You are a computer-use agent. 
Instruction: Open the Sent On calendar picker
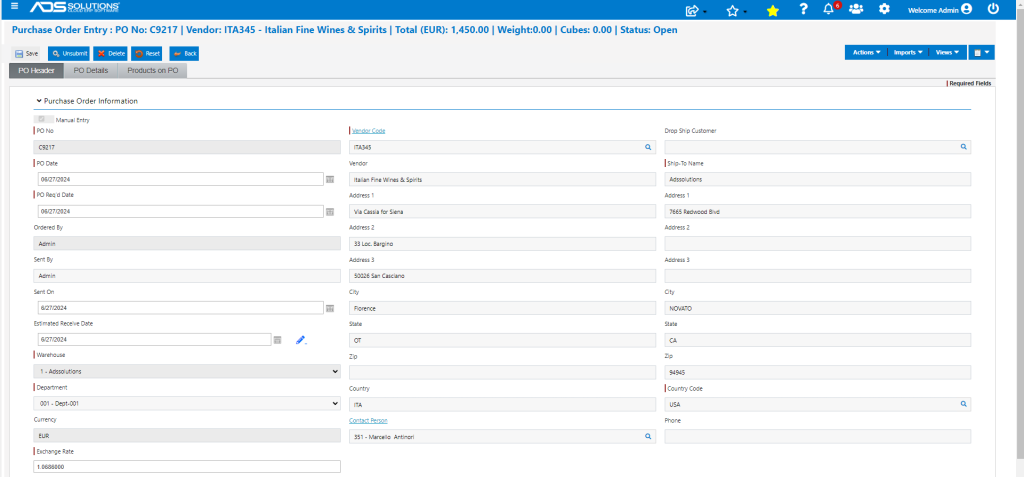click(x=330, y=308)
